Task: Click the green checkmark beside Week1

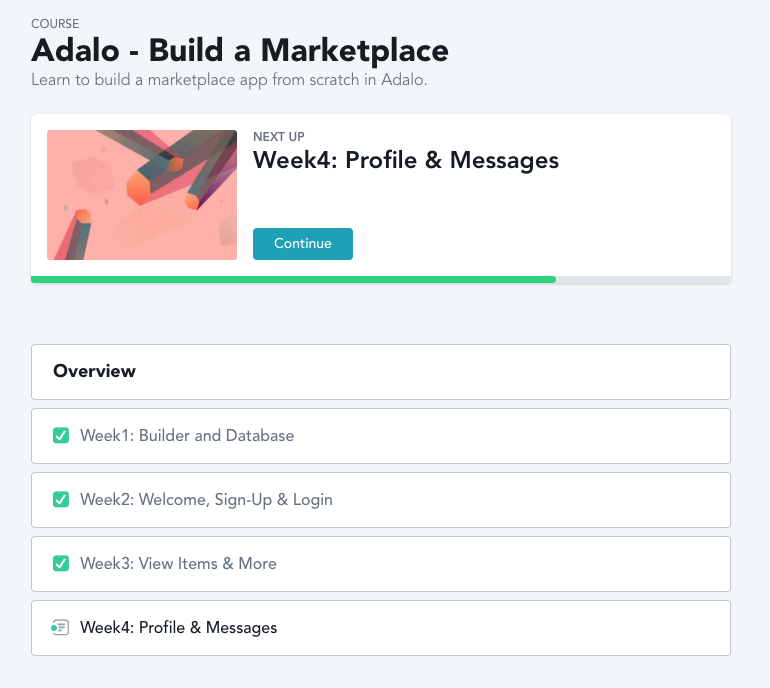Action: pos(60,436)
